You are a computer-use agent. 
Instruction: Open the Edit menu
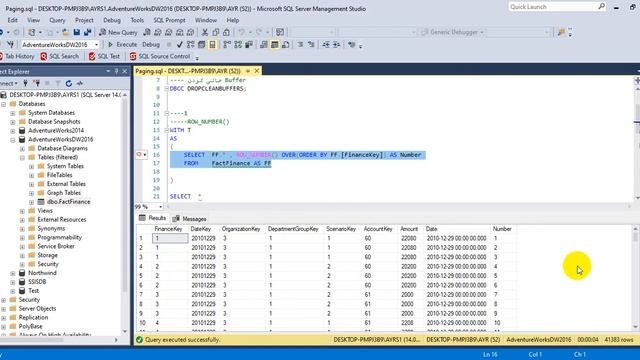13,20
